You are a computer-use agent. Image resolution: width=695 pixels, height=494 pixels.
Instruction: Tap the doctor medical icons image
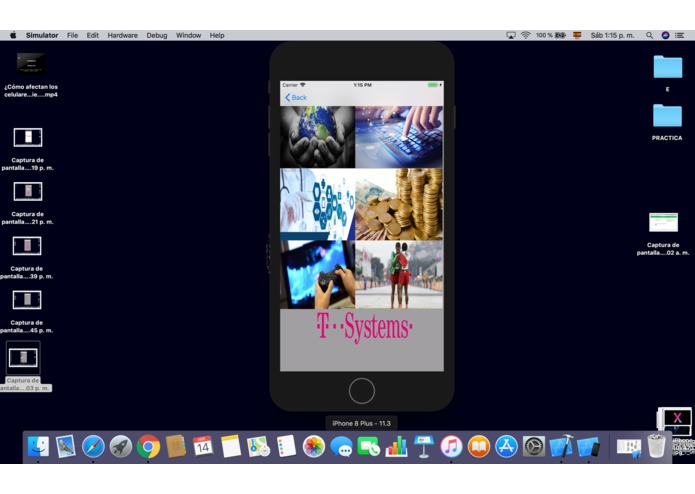click(x=317, y=204)
